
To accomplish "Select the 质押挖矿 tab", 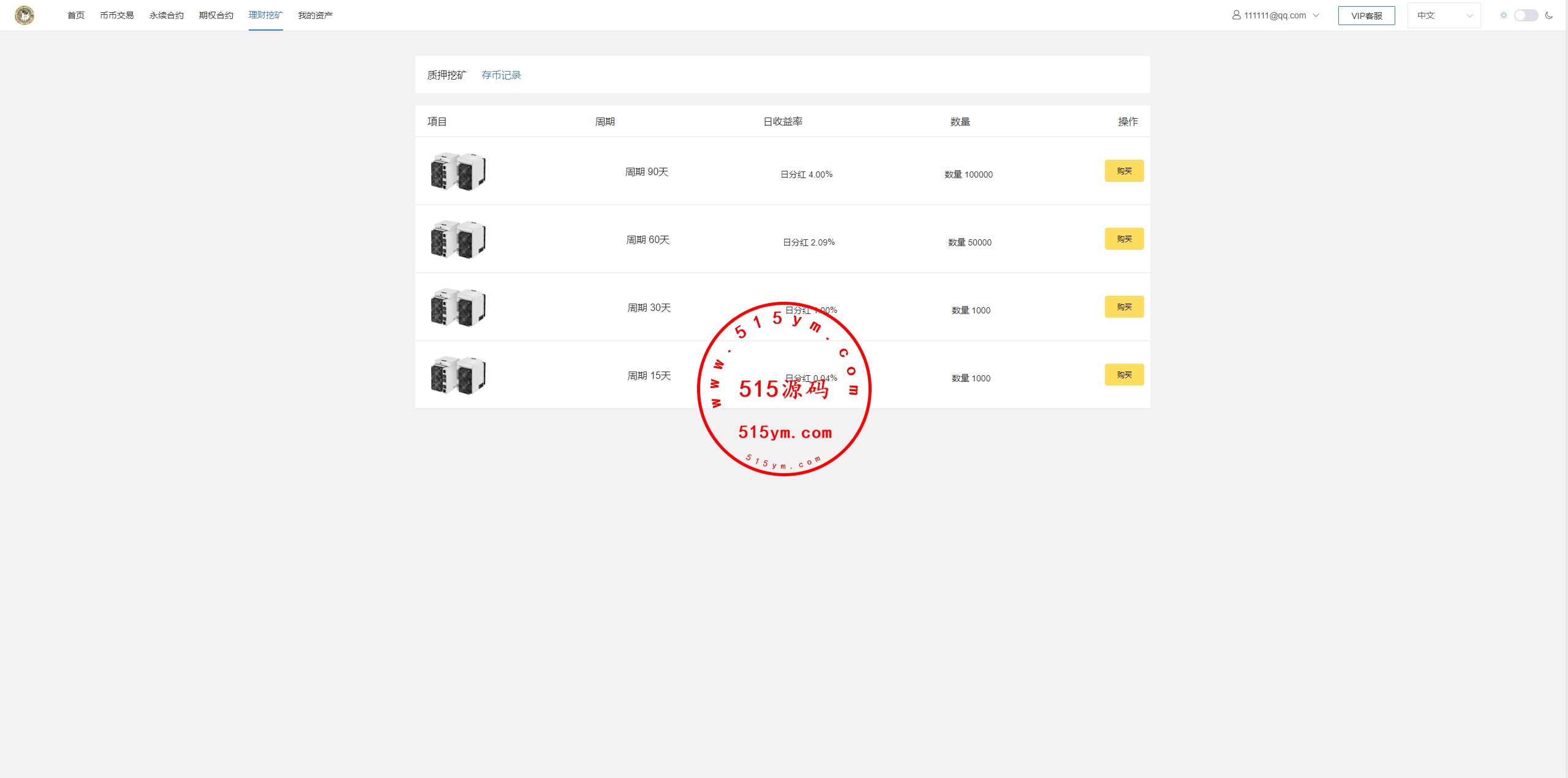I will point(447,75).
